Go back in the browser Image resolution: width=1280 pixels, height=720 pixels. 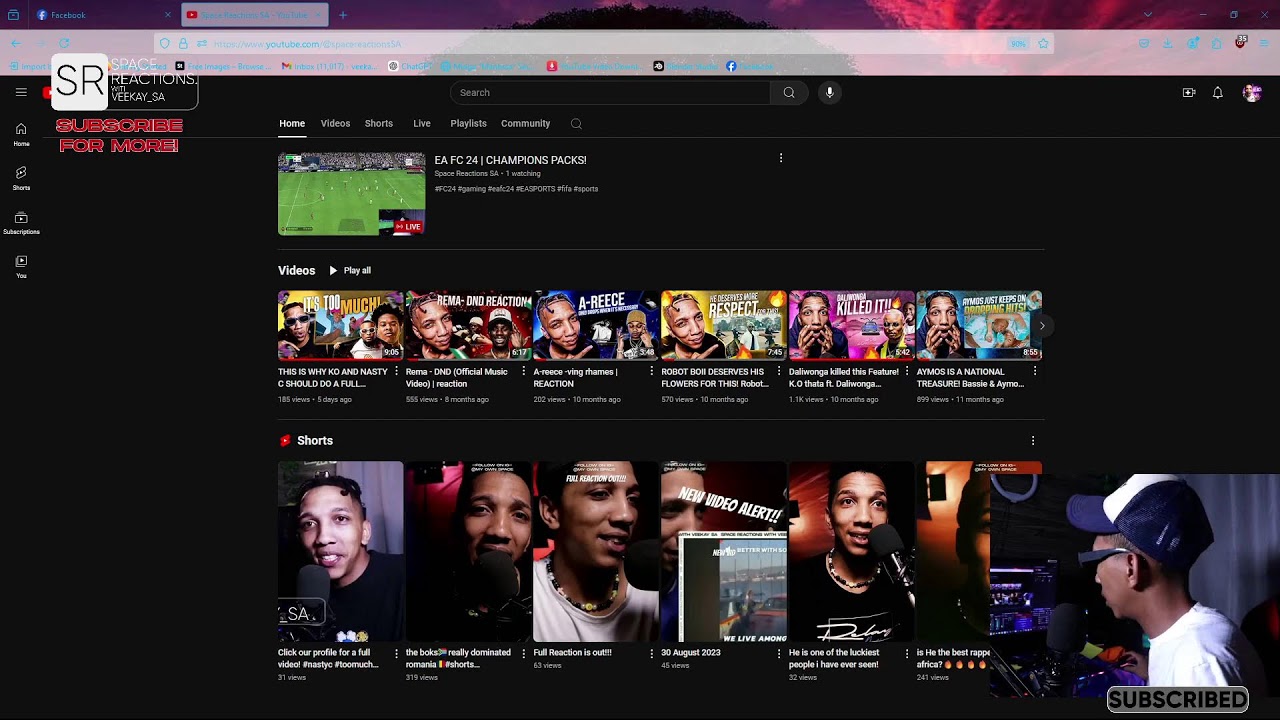(x=15, y=44)
